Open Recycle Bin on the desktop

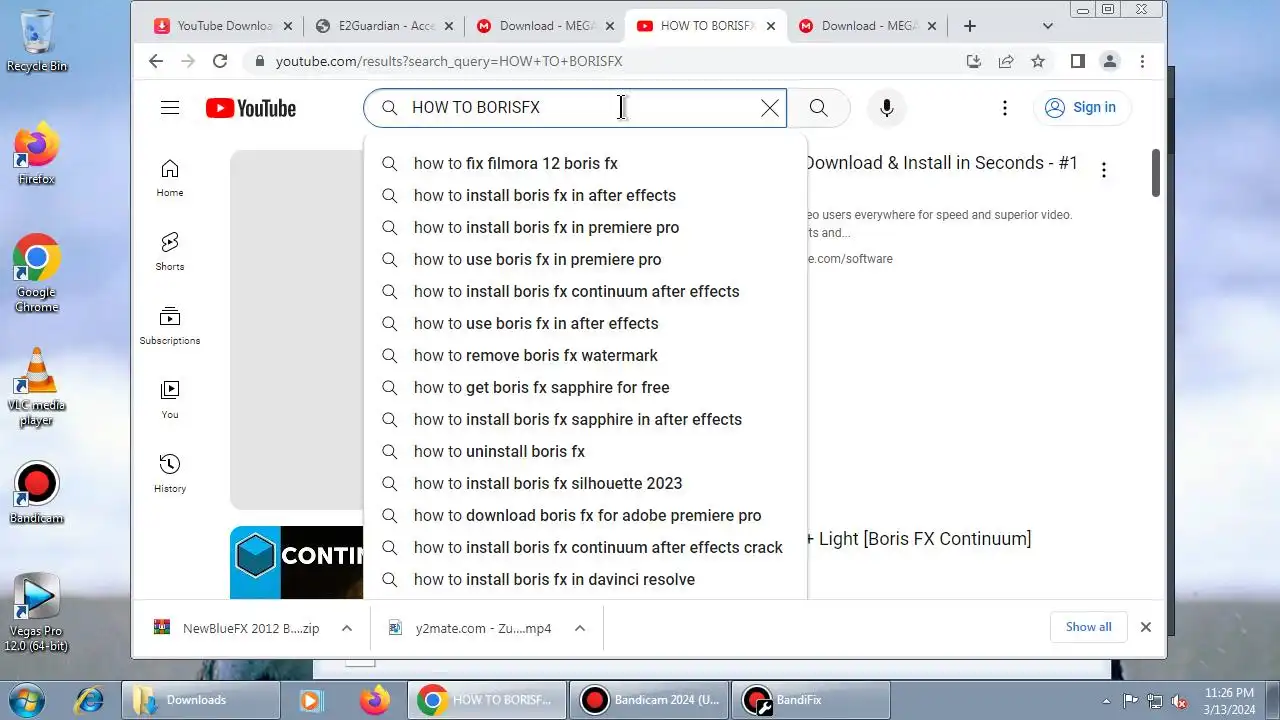coord(36,40)
